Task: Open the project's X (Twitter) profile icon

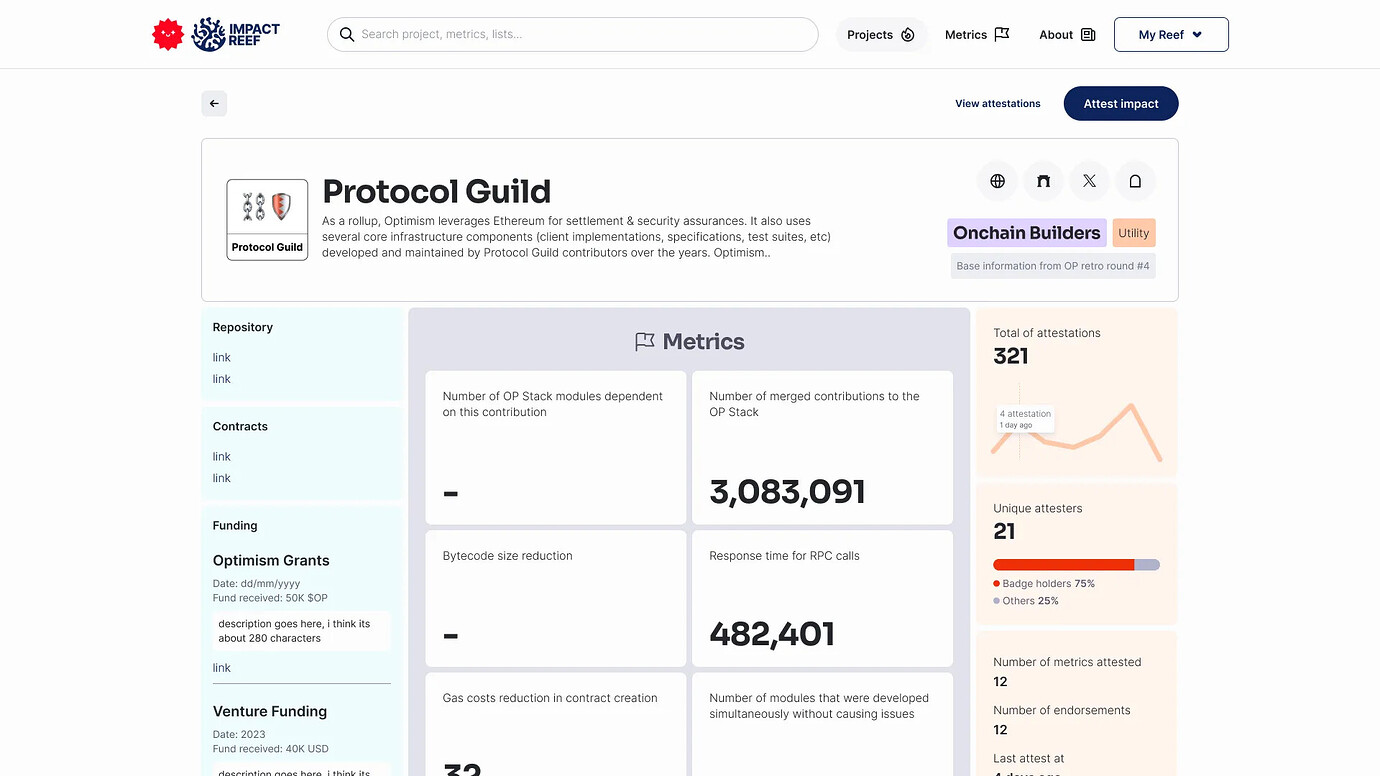Action: [x=1089, y=181]
